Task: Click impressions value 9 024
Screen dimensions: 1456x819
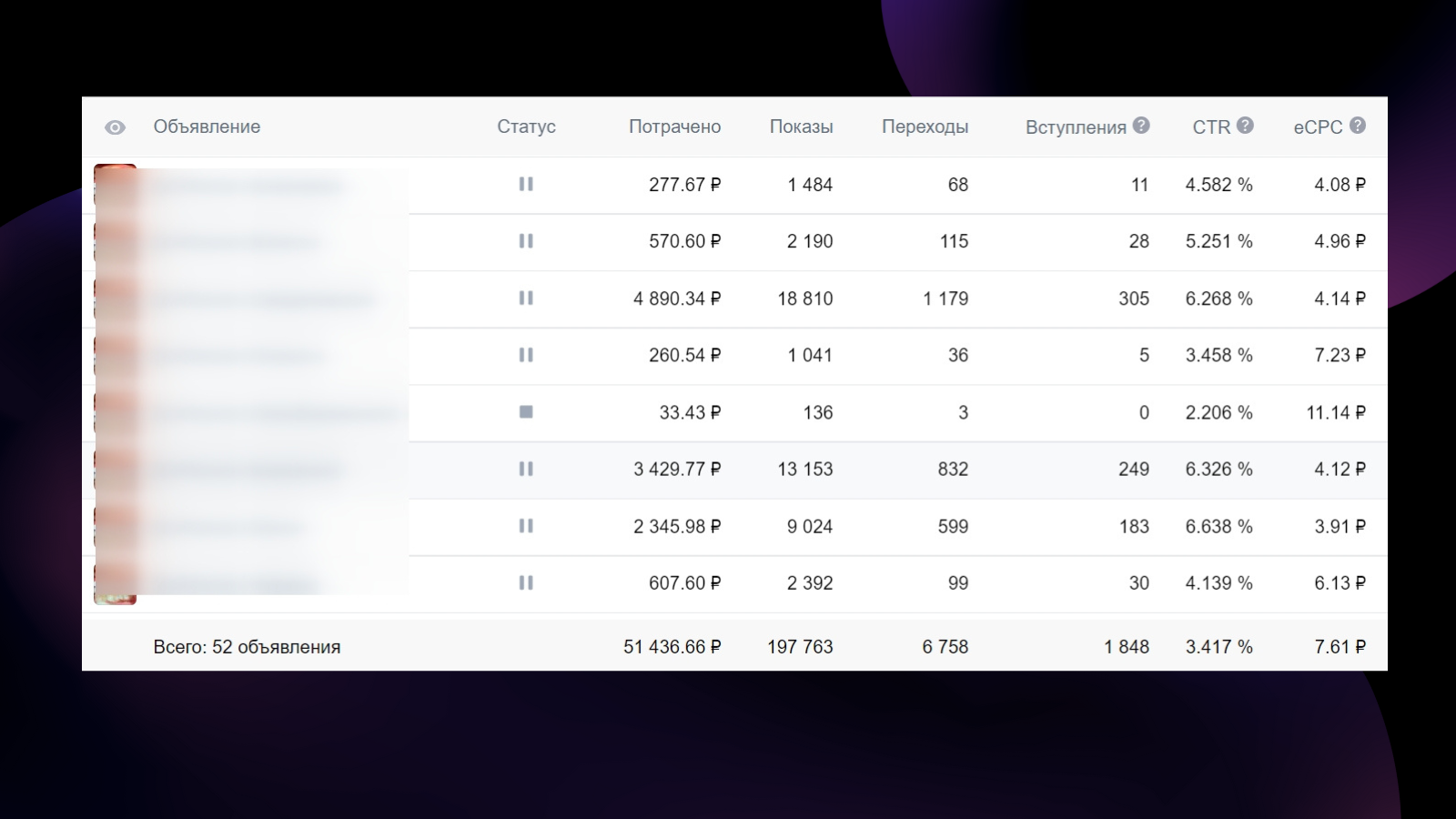Action: click(x=810, y=526)
